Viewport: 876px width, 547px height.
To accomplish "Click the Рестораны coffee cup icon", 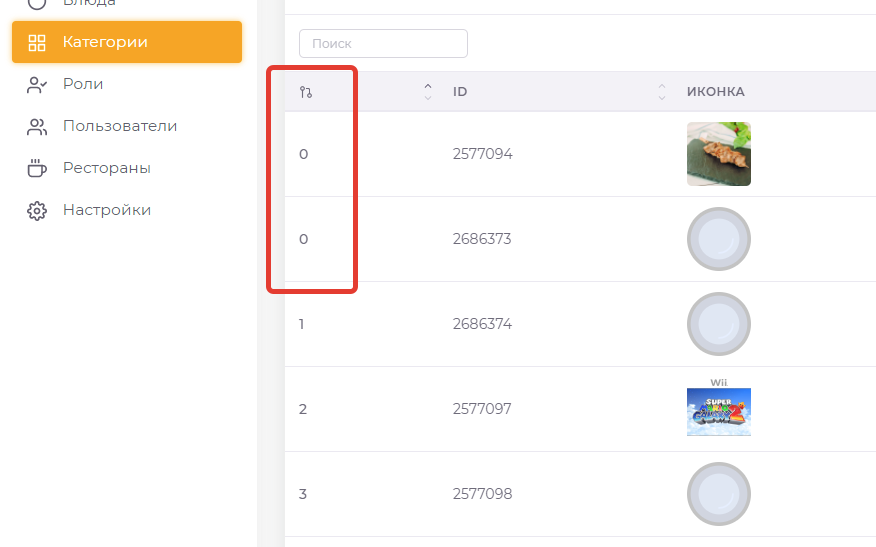I will click(37, 168).
